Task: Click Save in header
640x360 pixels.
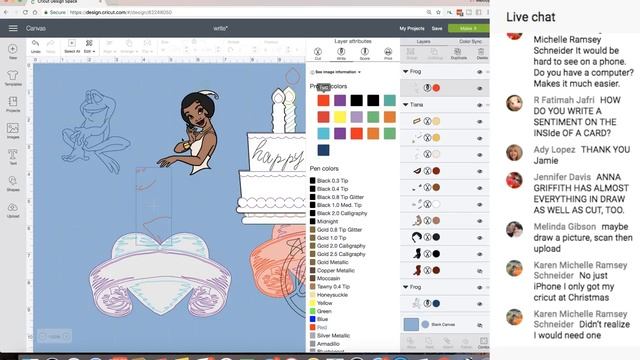Action: (437, 29)
